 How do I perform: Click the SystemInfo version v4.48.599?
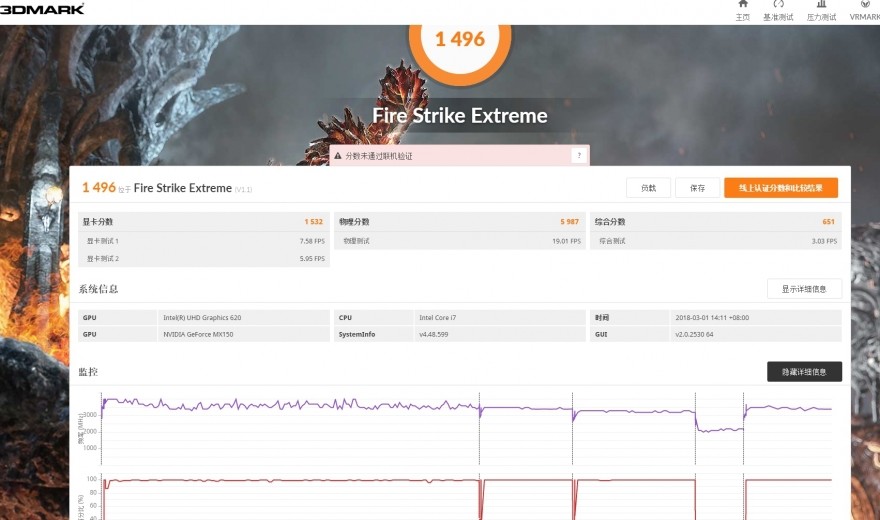coord(433,334)
